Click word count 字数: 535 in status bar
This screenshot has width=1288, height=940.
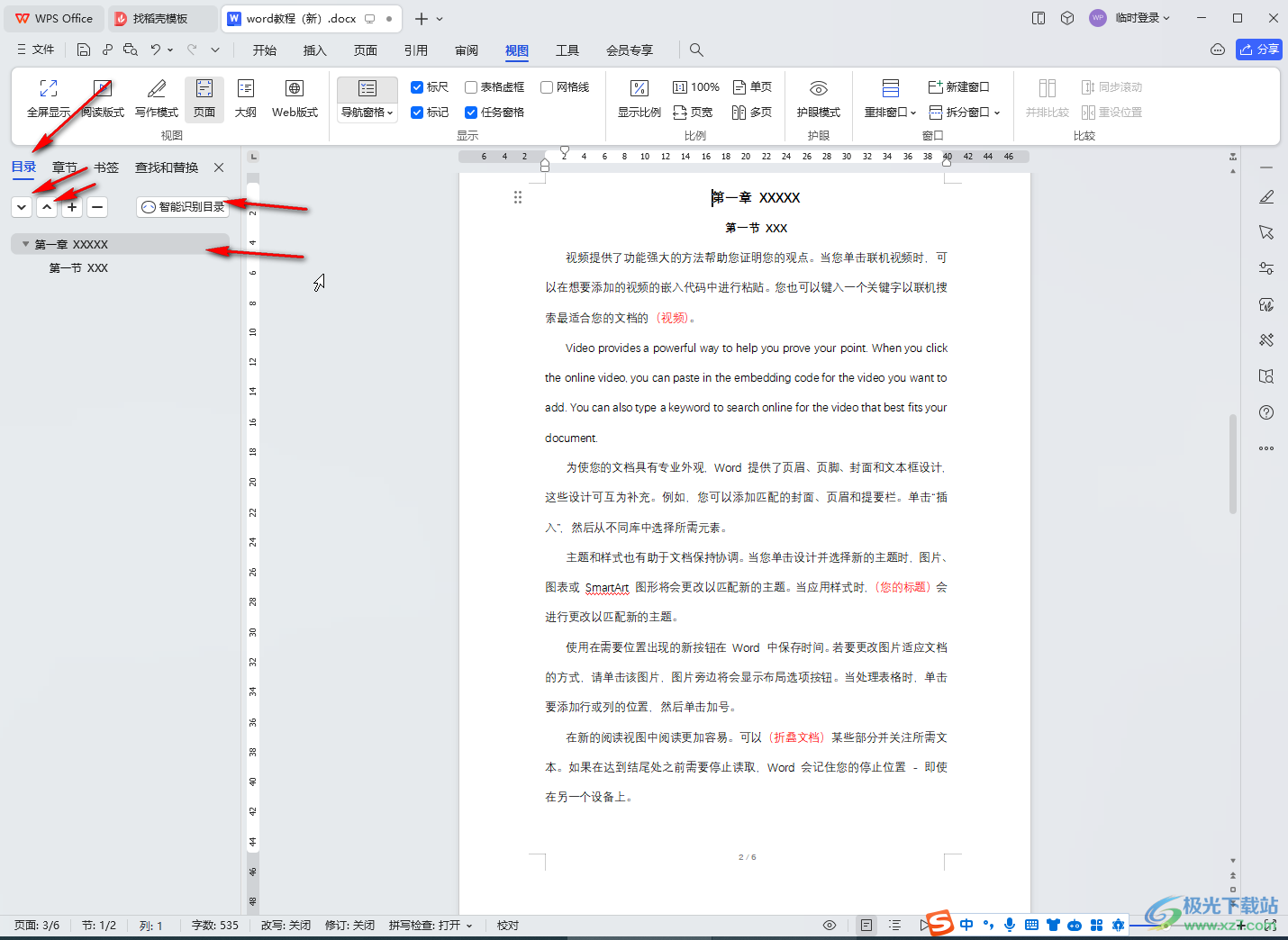click(x=215, y=926)
